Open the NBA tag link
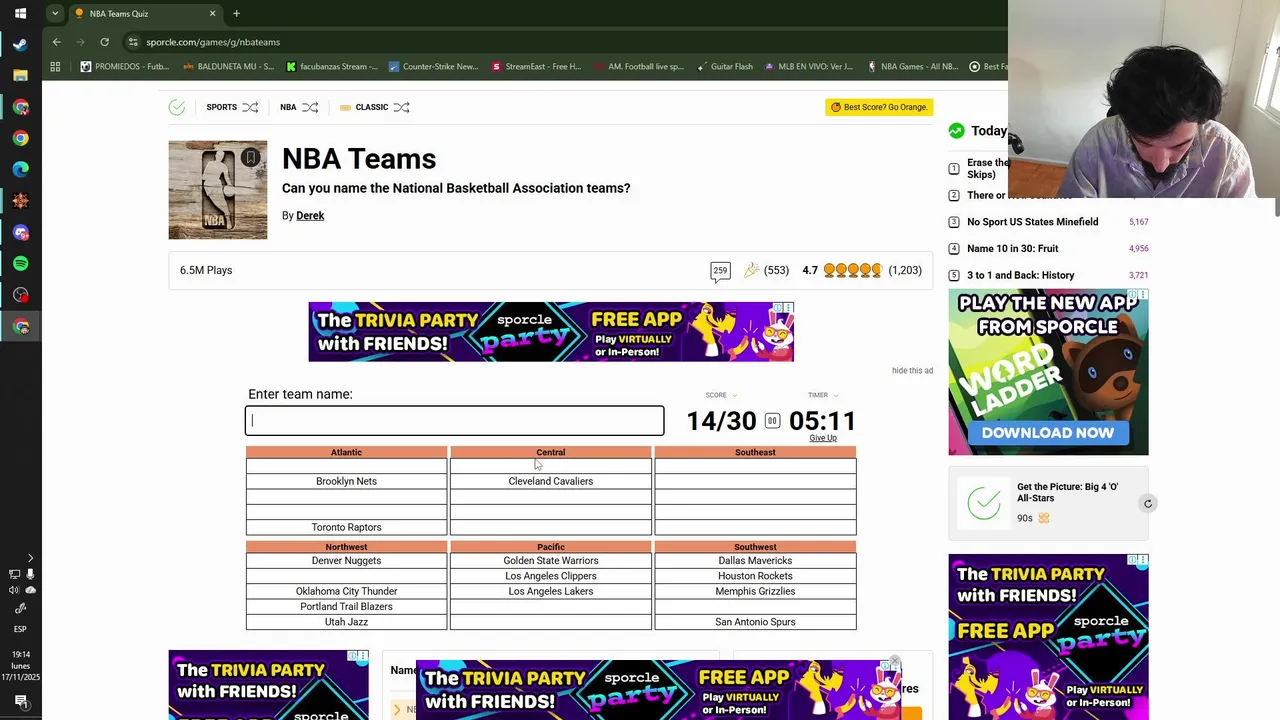The height and width of the screenshot is (720, 1280). 288,107
